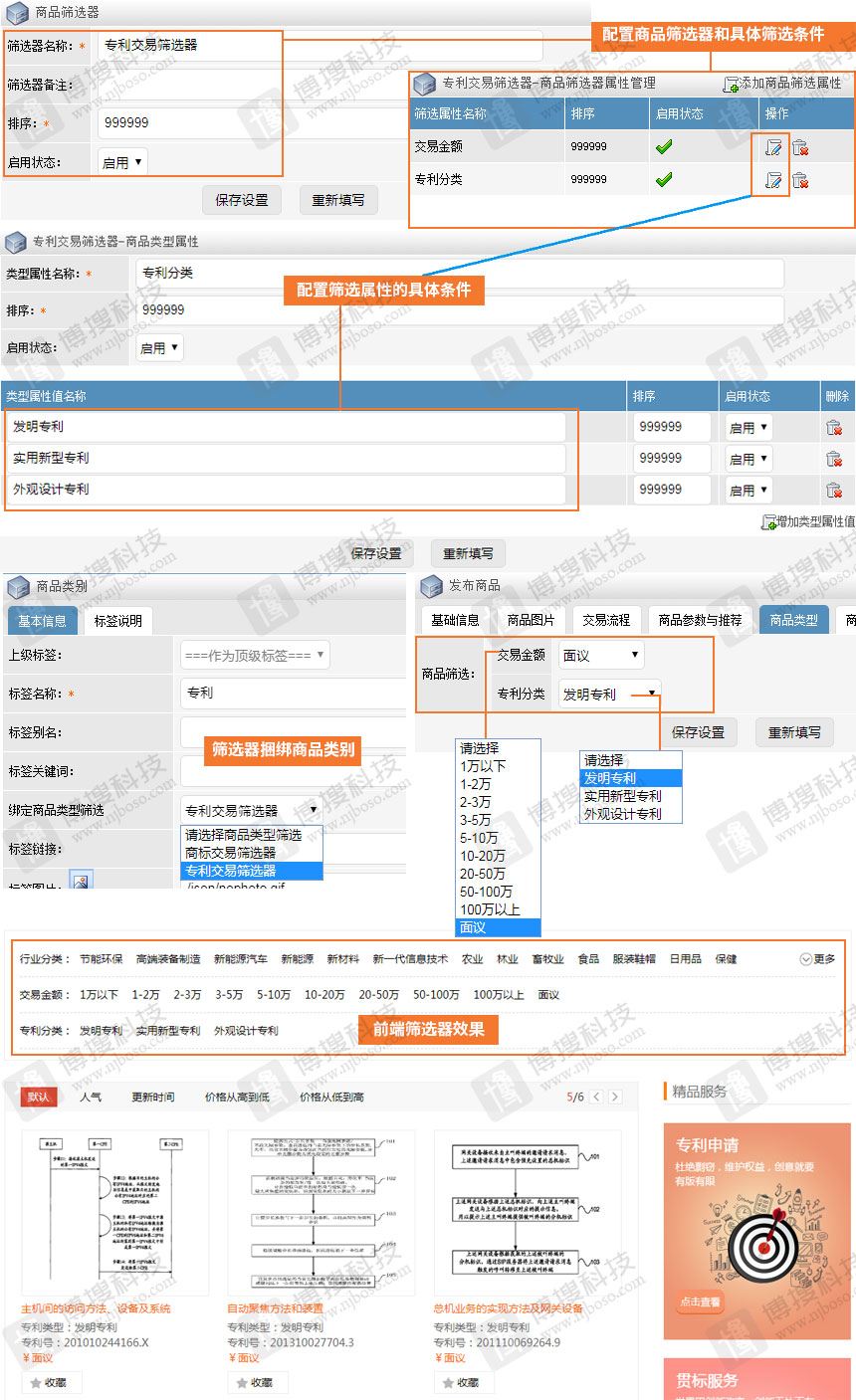Click 添加商品筛选属性 add icon

(x=732, y=85)
